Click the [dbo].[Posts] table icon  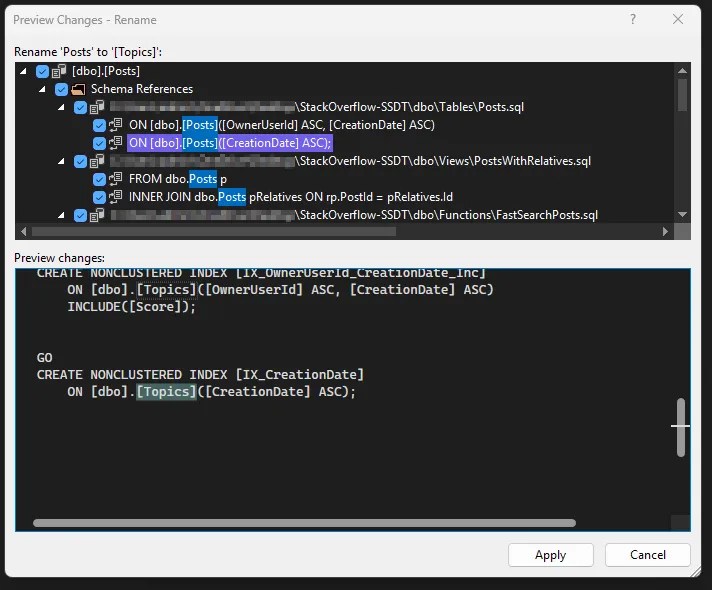59,72
